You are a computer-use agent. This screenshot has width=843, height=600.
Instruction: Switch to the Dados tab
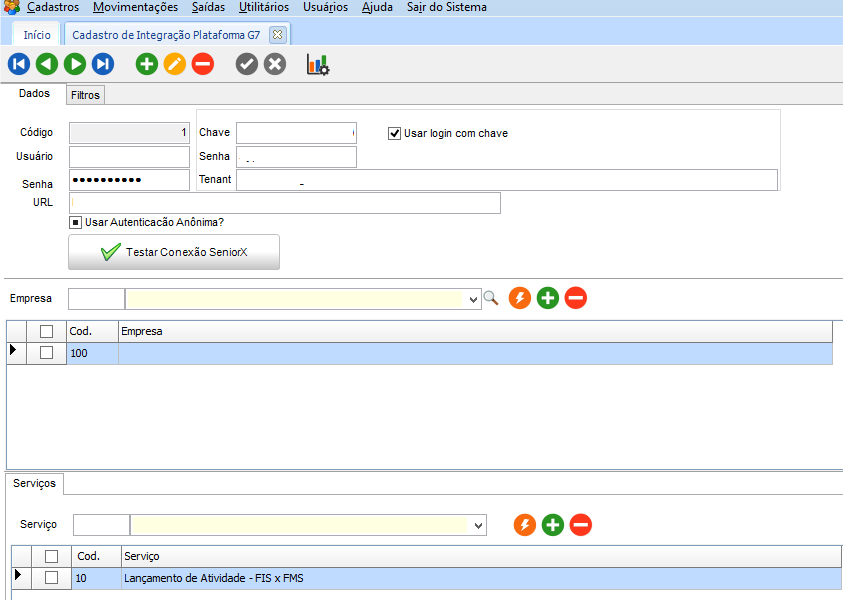tap(34, 94)
